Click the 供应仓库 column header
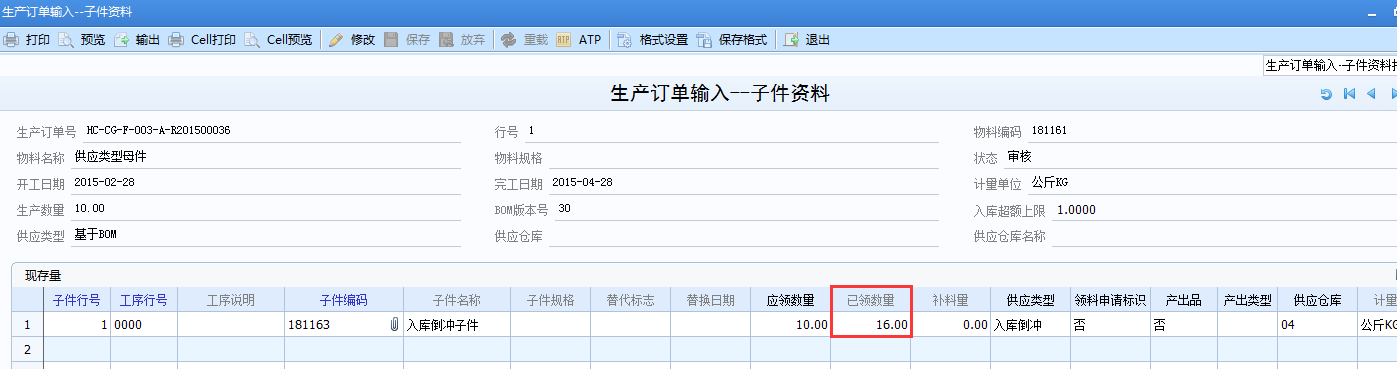 pos(1317,300)
